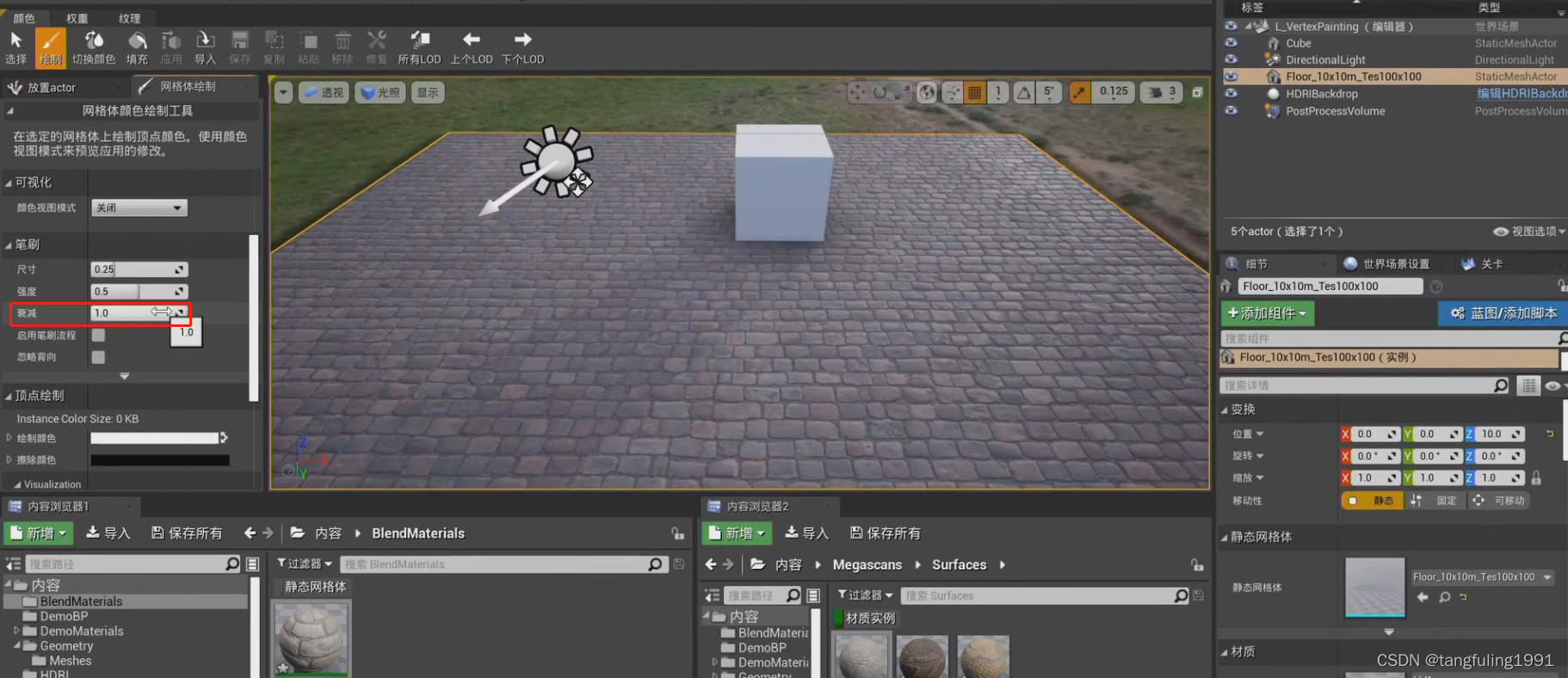Viewport: 1568px width, 678px height.
Task: Click the 搜索详情 search details field
Action: [1365, 385]
